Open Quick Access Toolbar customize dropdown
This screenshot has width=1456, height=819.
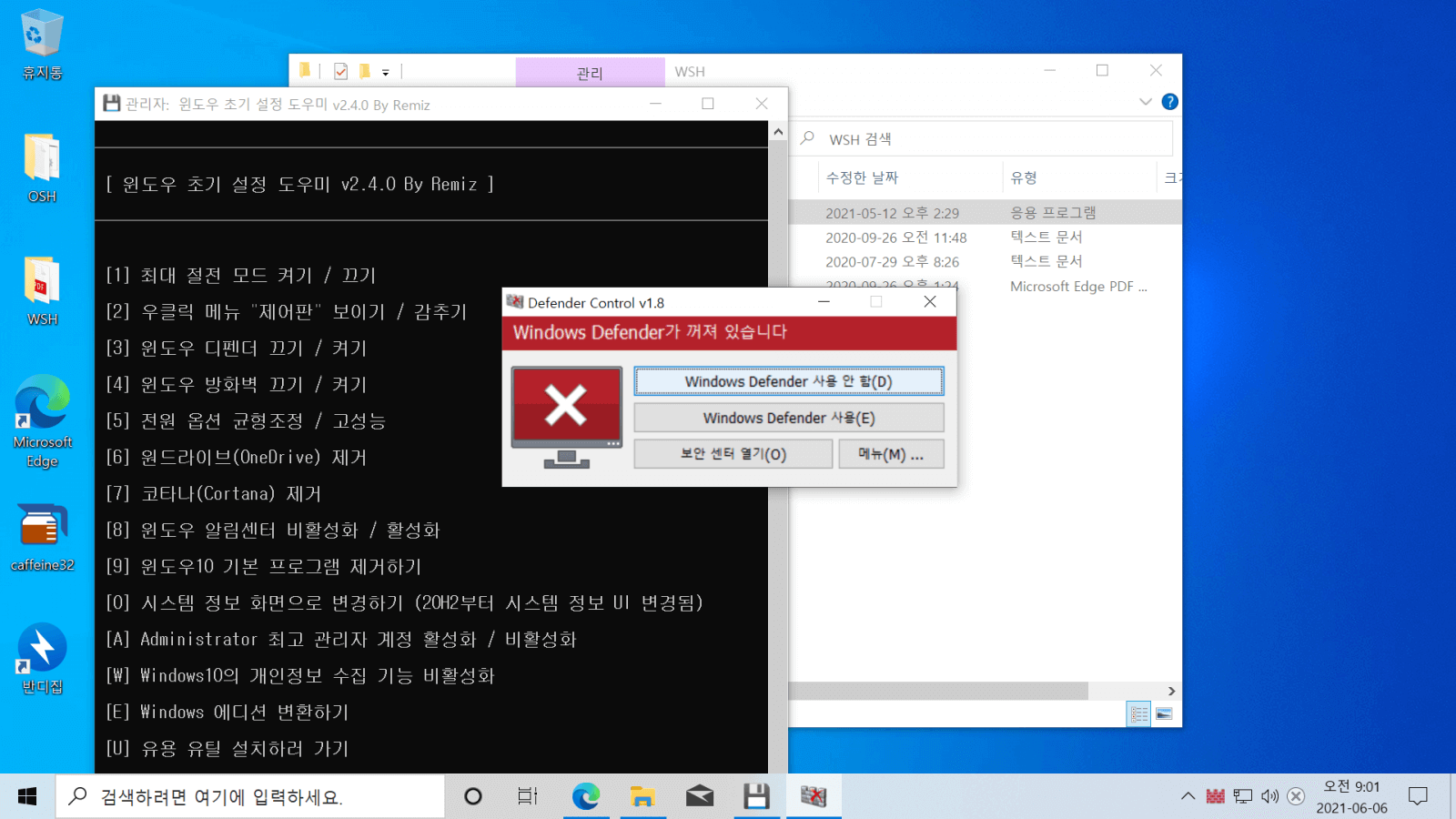(x=386, y=72)
